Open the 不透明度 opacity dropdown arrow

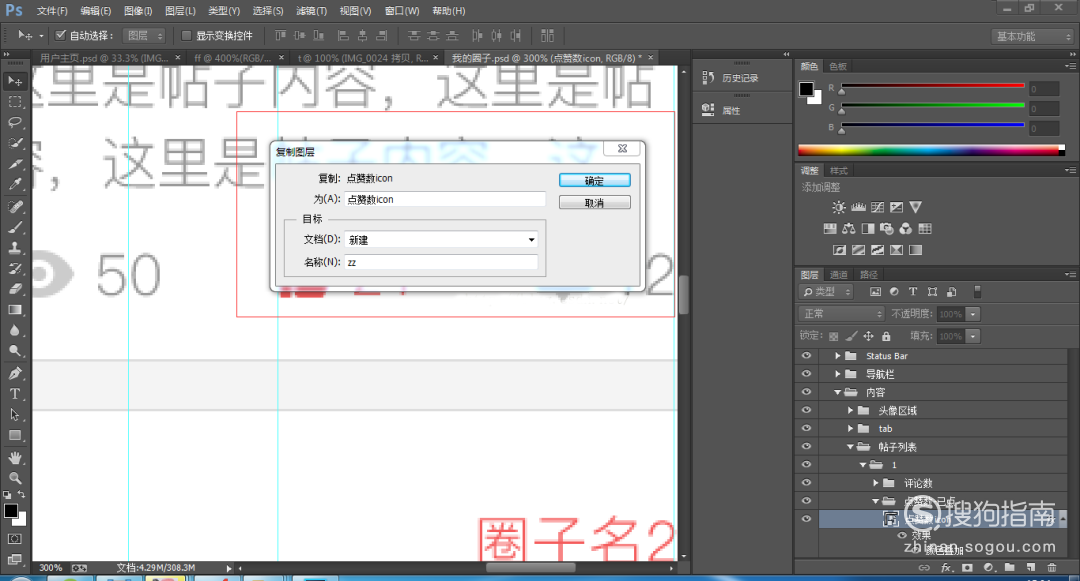click(973, 314)
